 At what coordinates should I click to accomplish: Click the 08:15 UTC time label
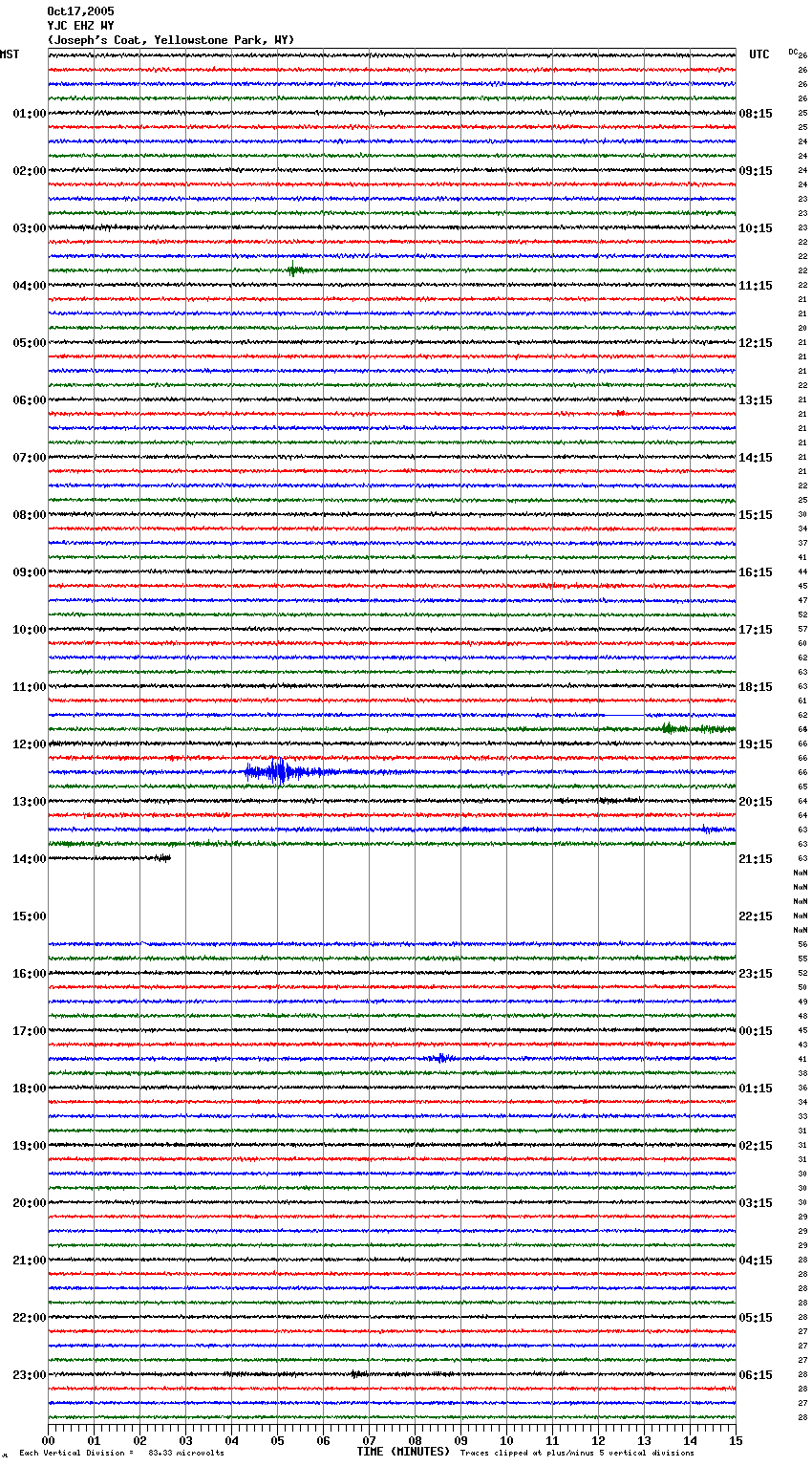(x=756, y=114)
